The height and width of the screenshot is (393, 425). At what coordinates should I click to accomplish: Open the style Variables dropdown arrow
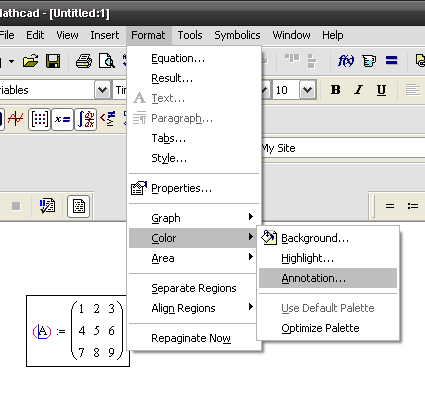point(102,90)
